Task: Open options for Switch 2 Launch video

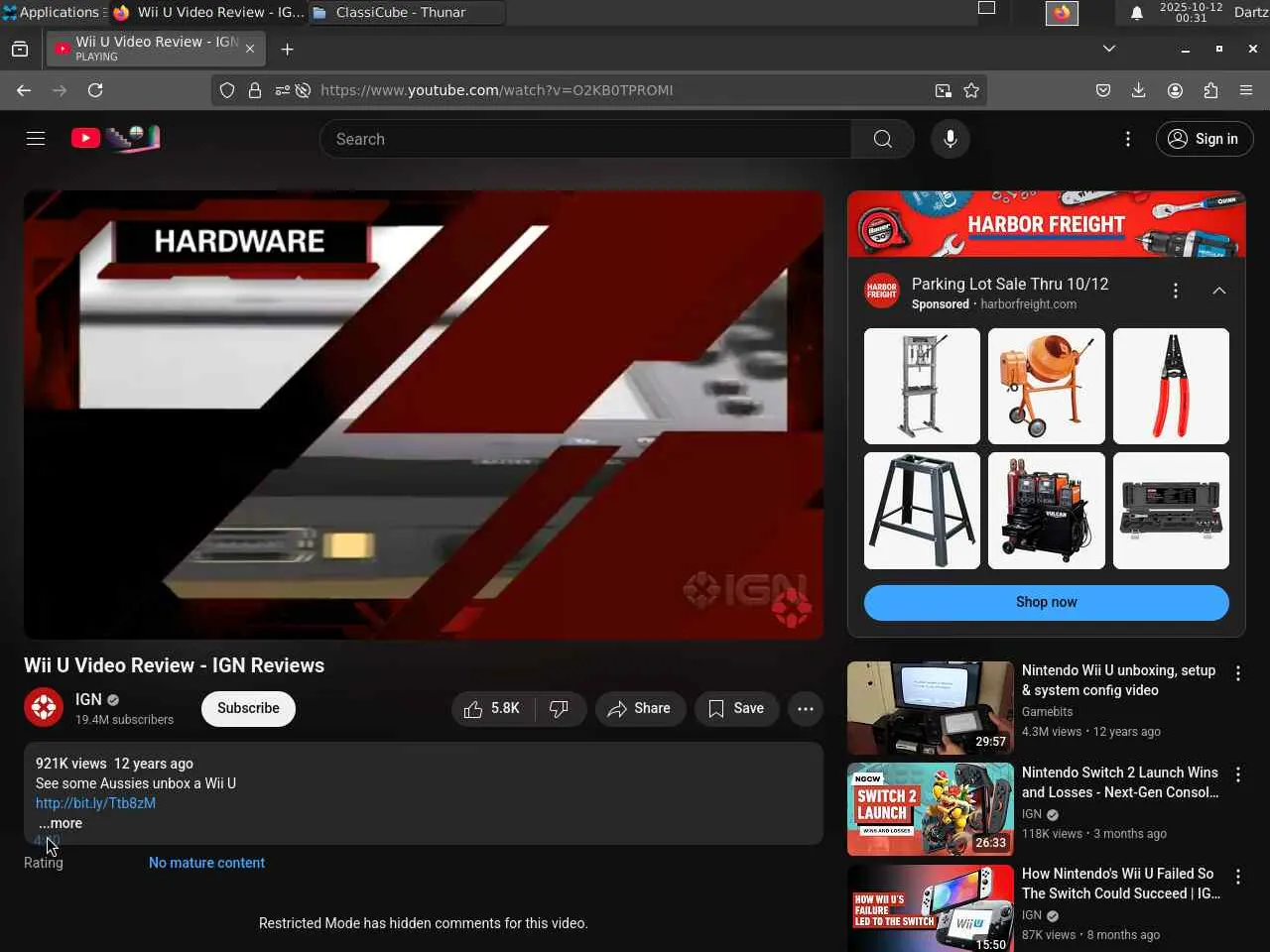Action: pos(1238,774)
